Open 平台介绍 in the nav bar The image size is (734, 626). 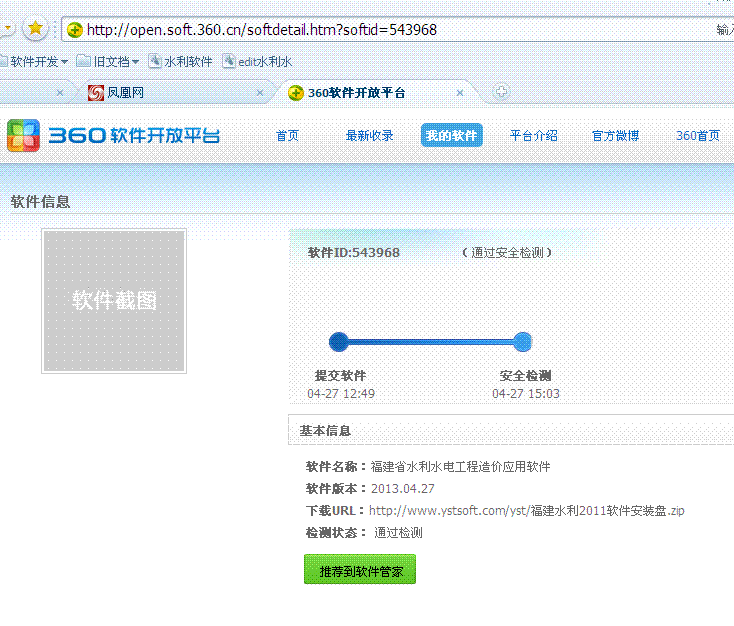(x=533, y=136)
